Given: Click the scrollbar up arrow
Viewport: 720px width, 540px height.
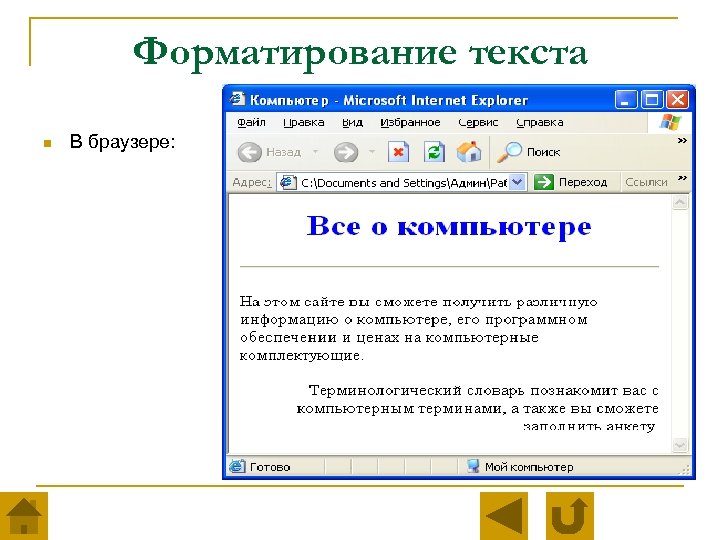Looking at the screenshot, I should click(x=680, y=202).
